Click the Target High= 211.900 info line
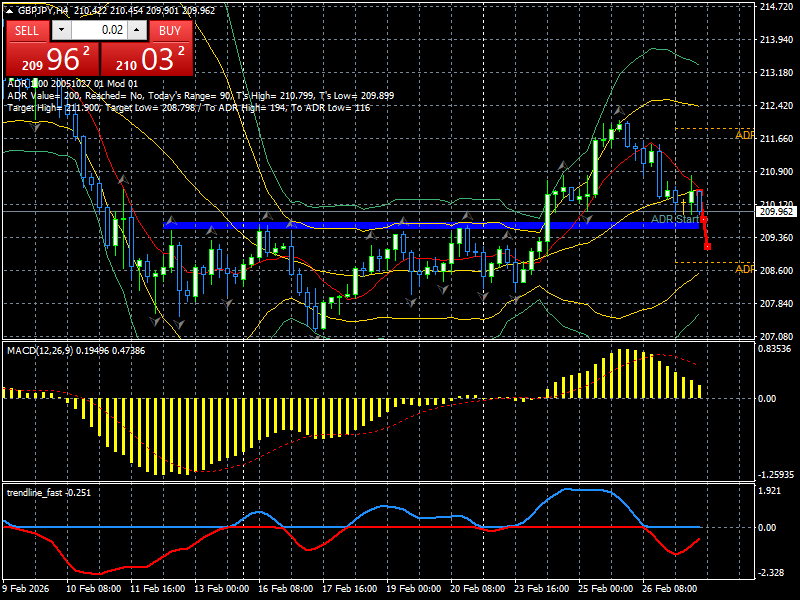 click(x=188, y=108)
